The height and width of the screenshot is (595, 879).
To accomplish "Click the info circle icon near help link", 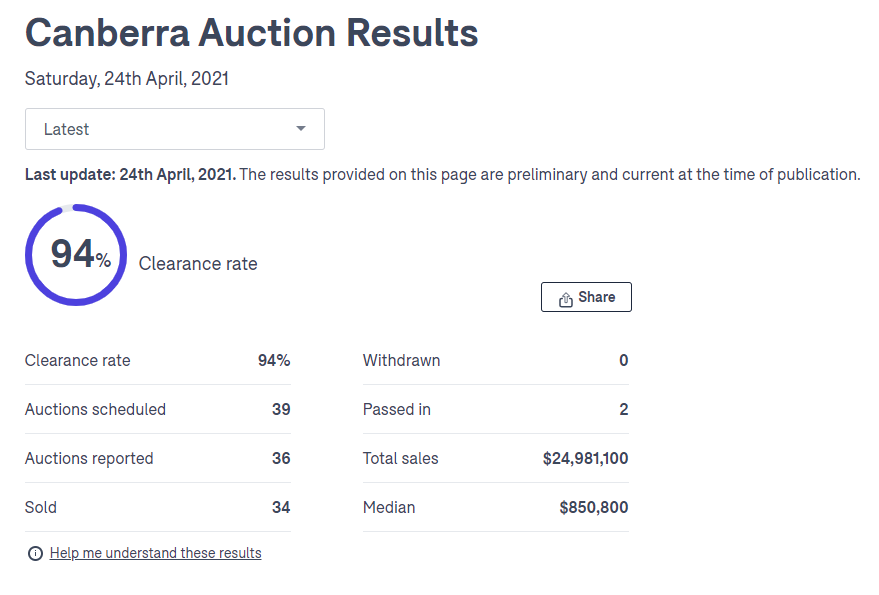I will (x=35, y=554).
